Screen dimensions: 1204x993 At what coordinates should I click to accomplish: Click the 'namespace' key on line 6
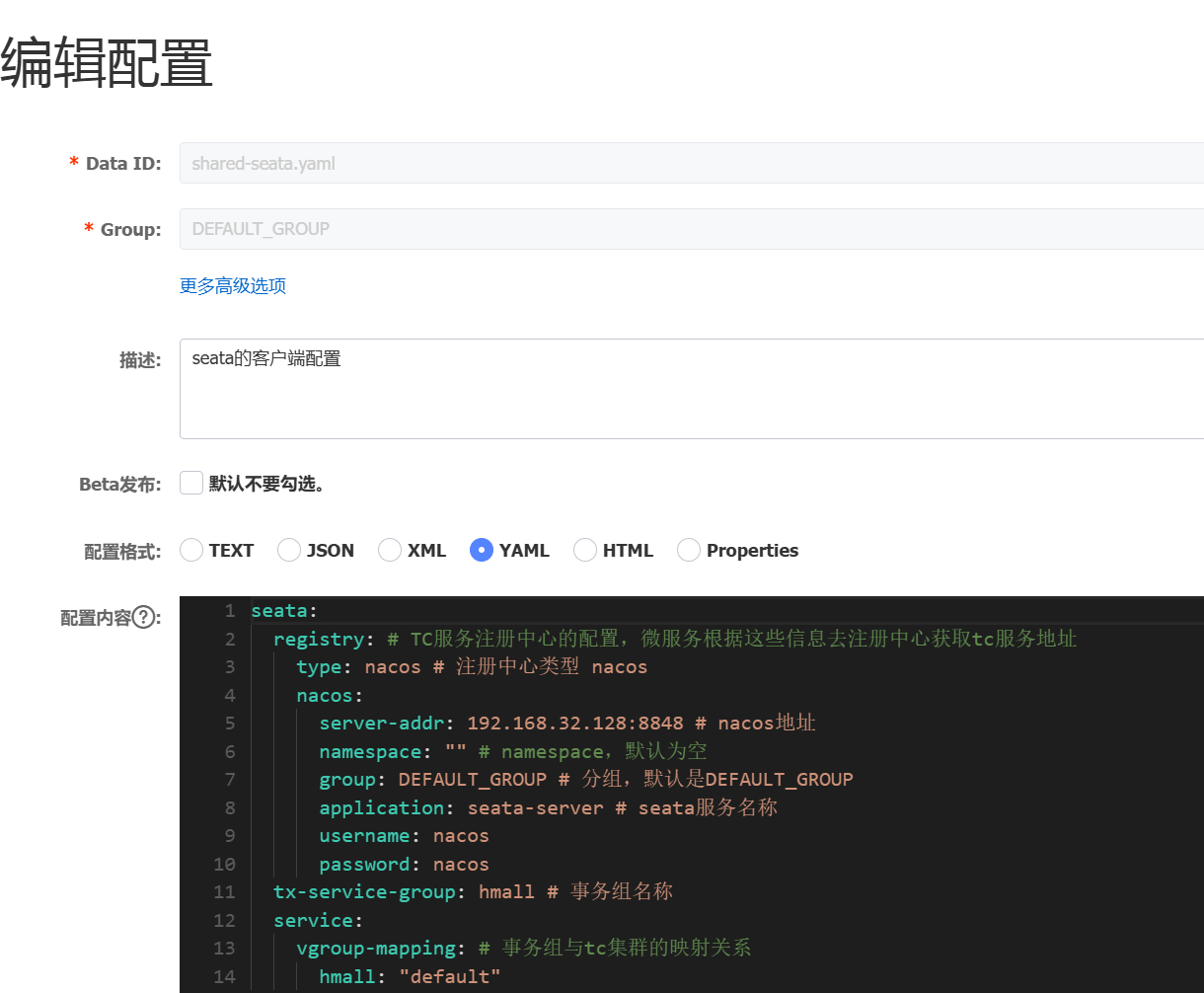pos(370,751)
